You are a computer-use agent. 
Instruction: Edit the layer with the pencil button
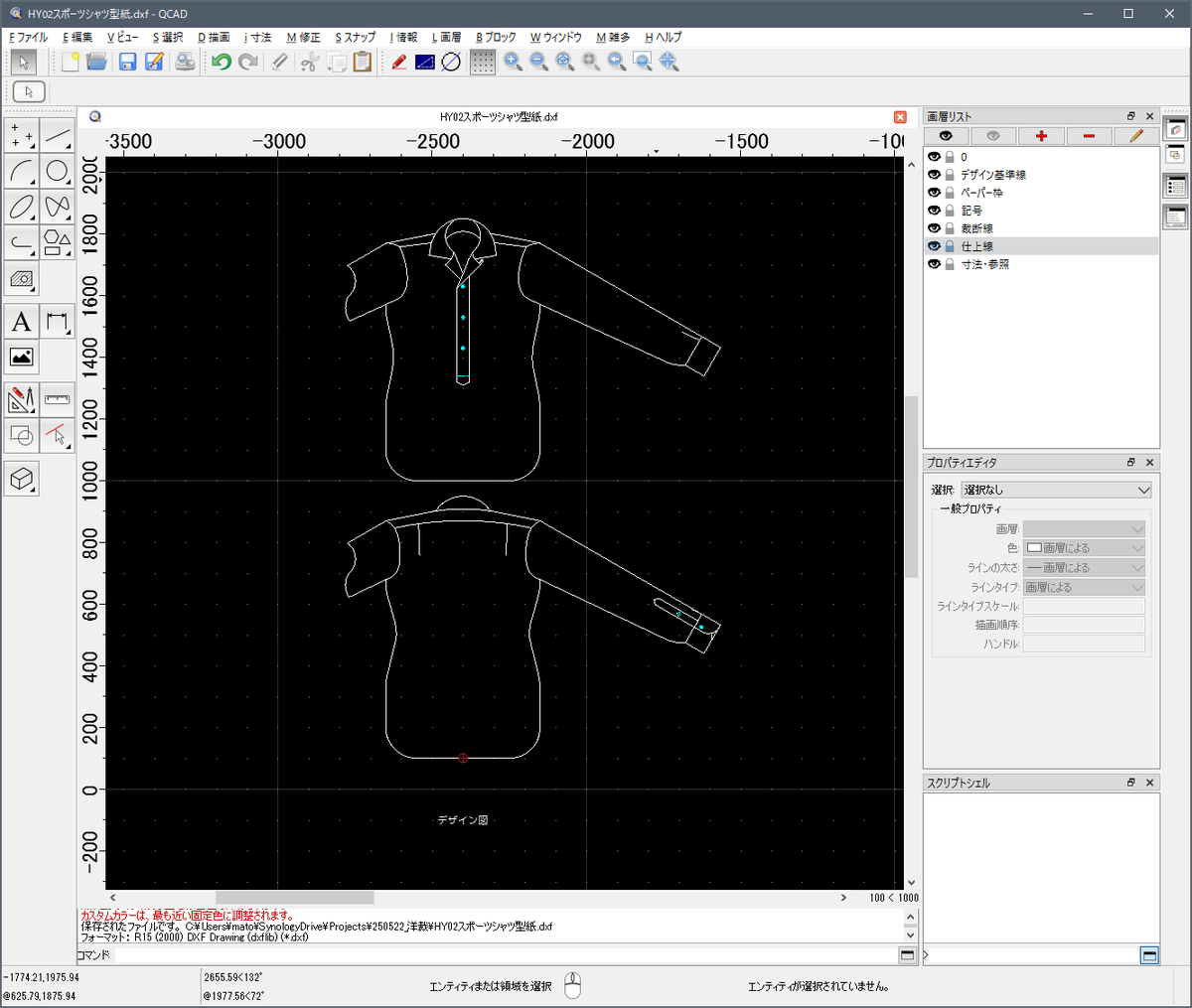tap(1136, 136)
